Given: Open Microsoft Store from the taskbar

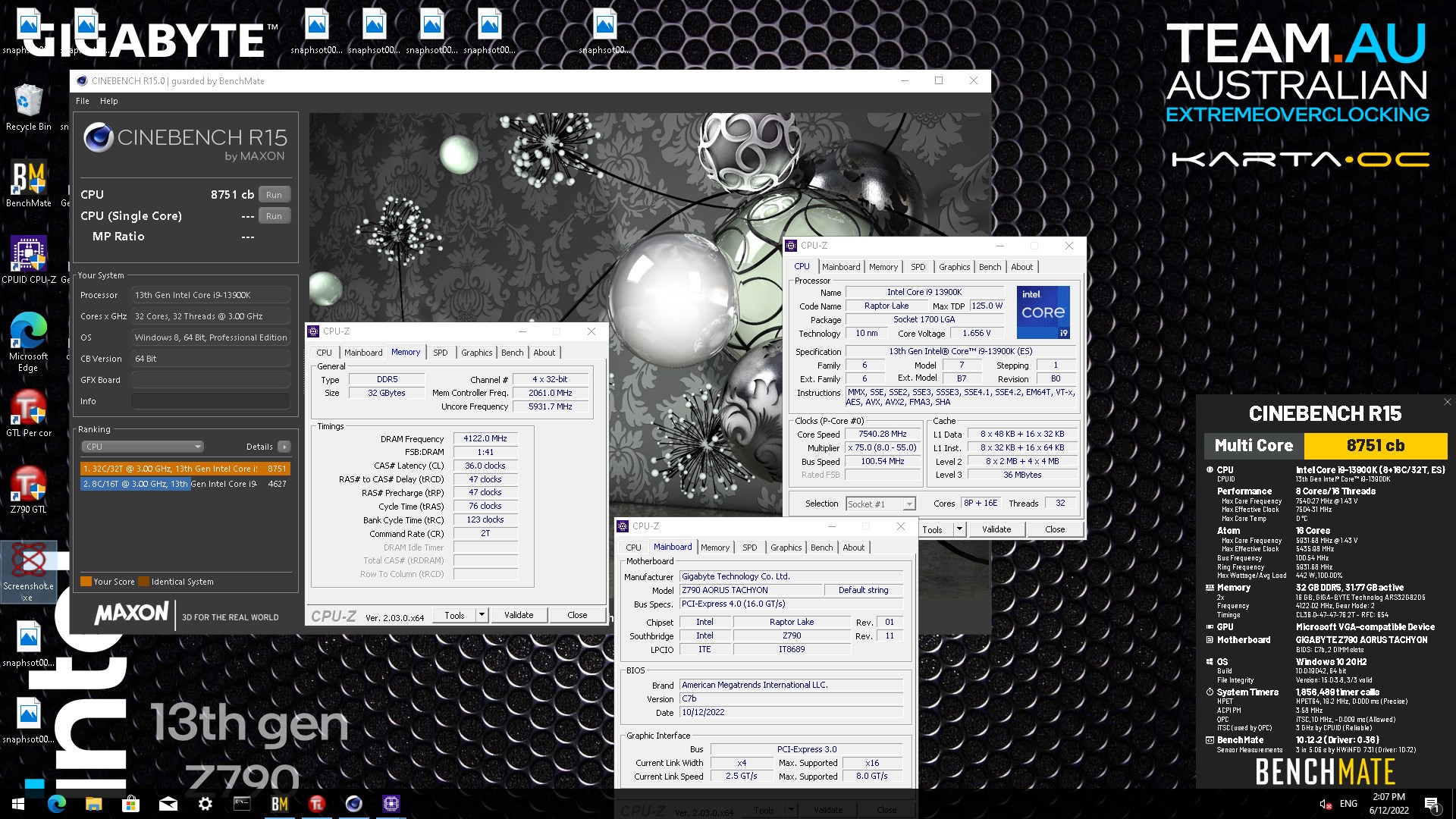Looking at the screenshot, I should [x=130, y=804].
